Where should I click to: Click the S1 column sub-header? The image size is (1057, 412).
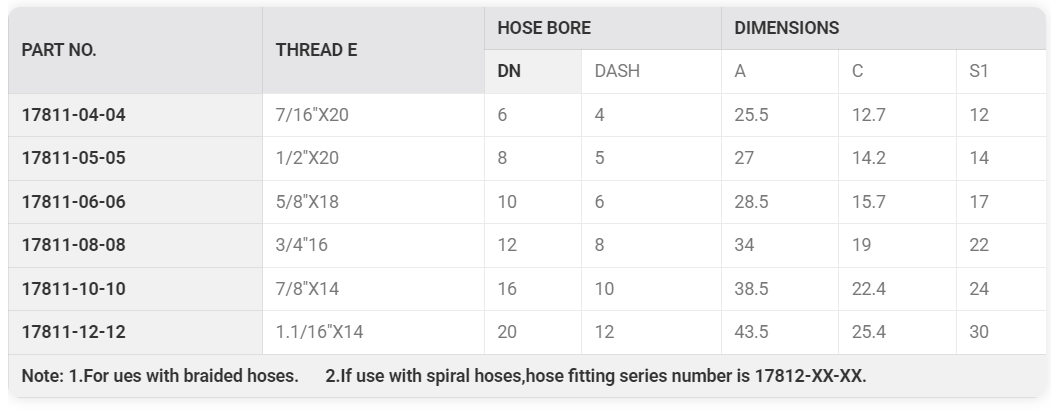point(1001,71)
